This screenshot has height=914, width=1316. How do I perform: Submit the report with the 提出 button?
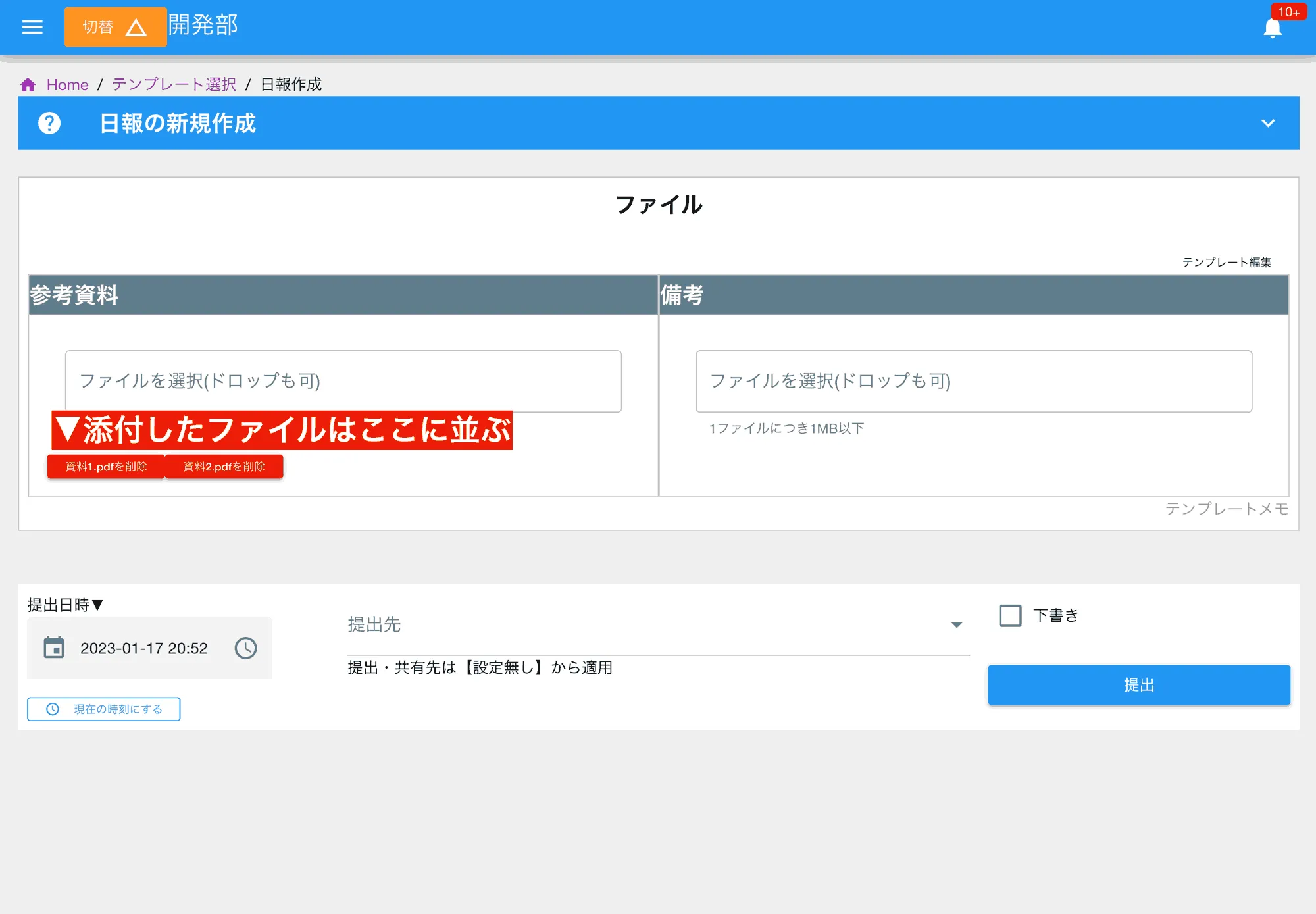click(x=1138, y=685)
